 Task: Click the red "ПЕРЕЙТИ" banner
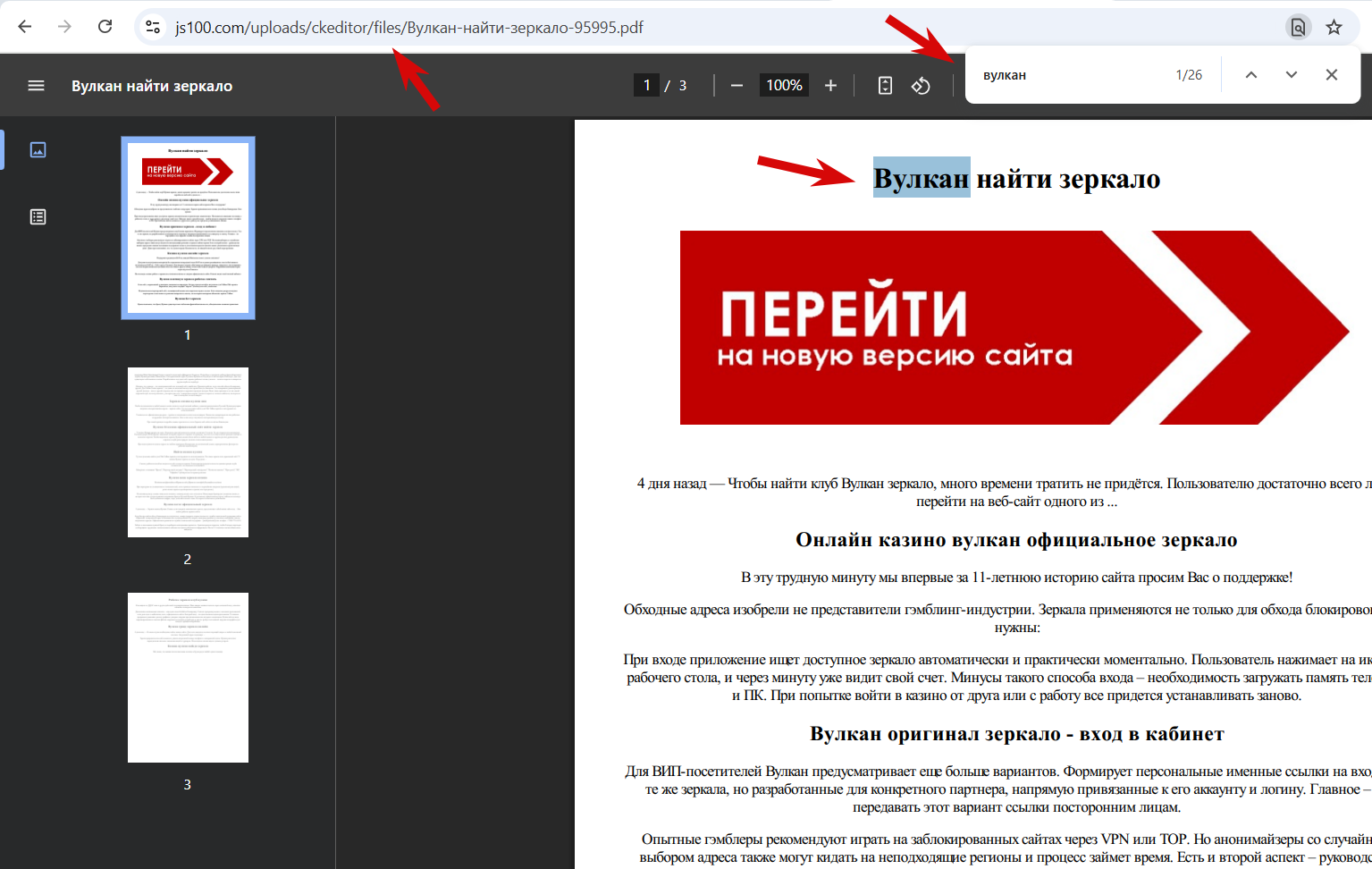1014,328
